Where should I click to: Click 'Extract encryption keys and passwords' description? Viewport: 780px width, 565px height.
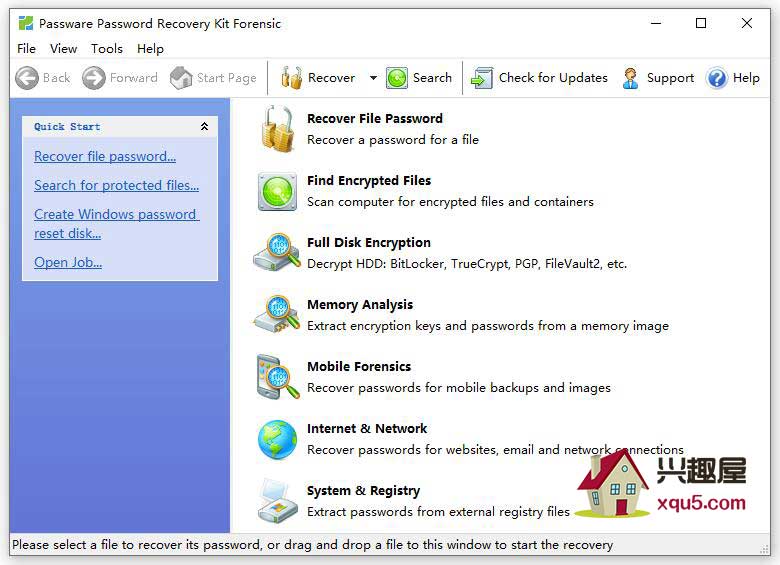(488, 326)
